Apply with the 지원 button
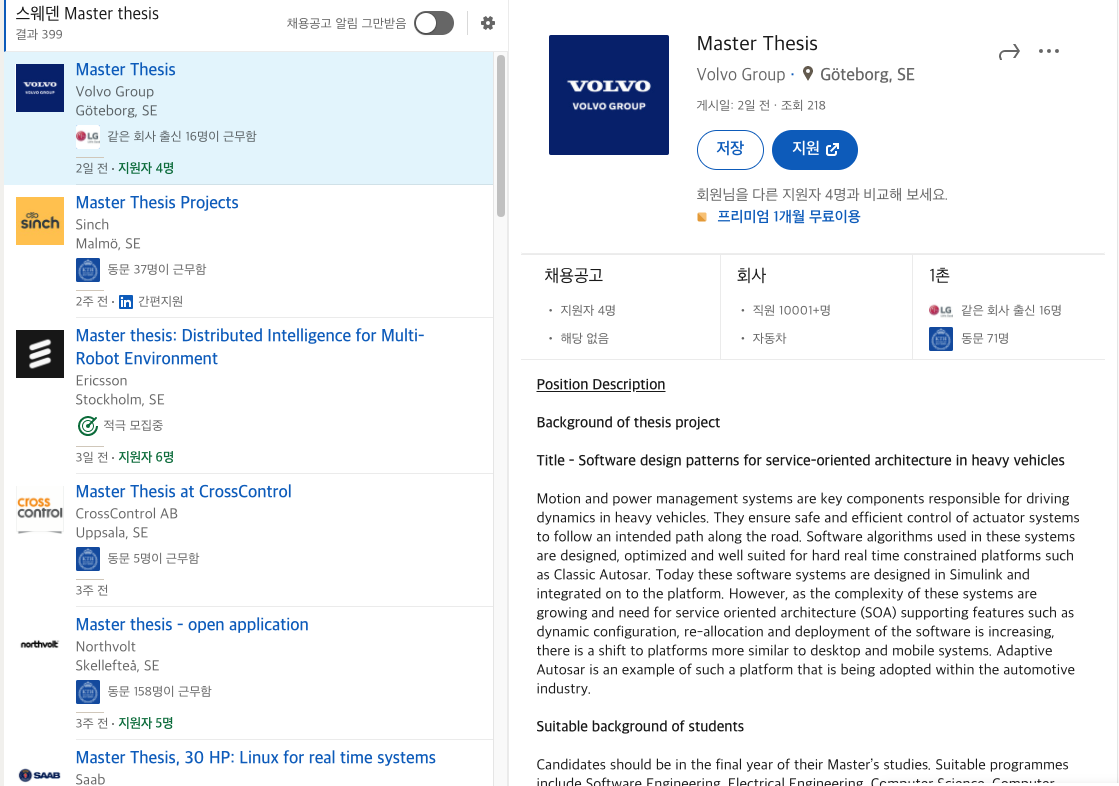 (815, 149)
